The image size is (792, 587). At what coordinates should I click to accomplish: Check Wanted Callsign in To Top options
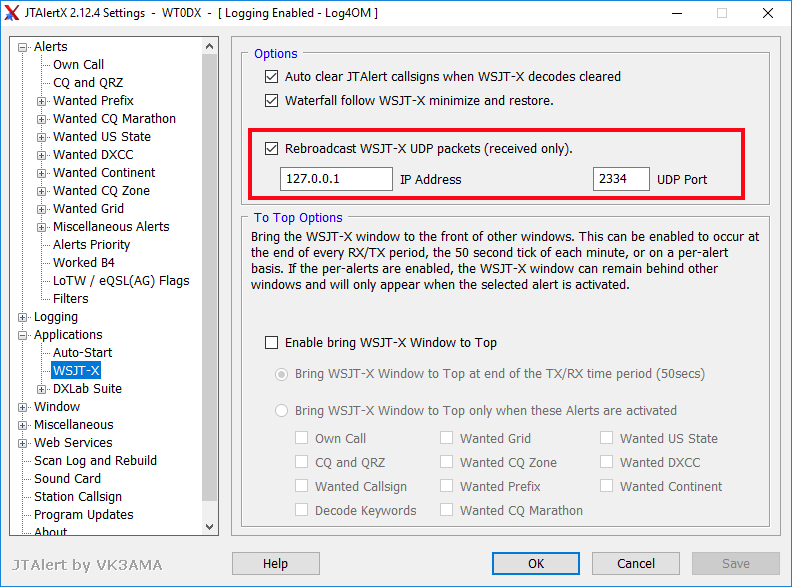point(302,485)
